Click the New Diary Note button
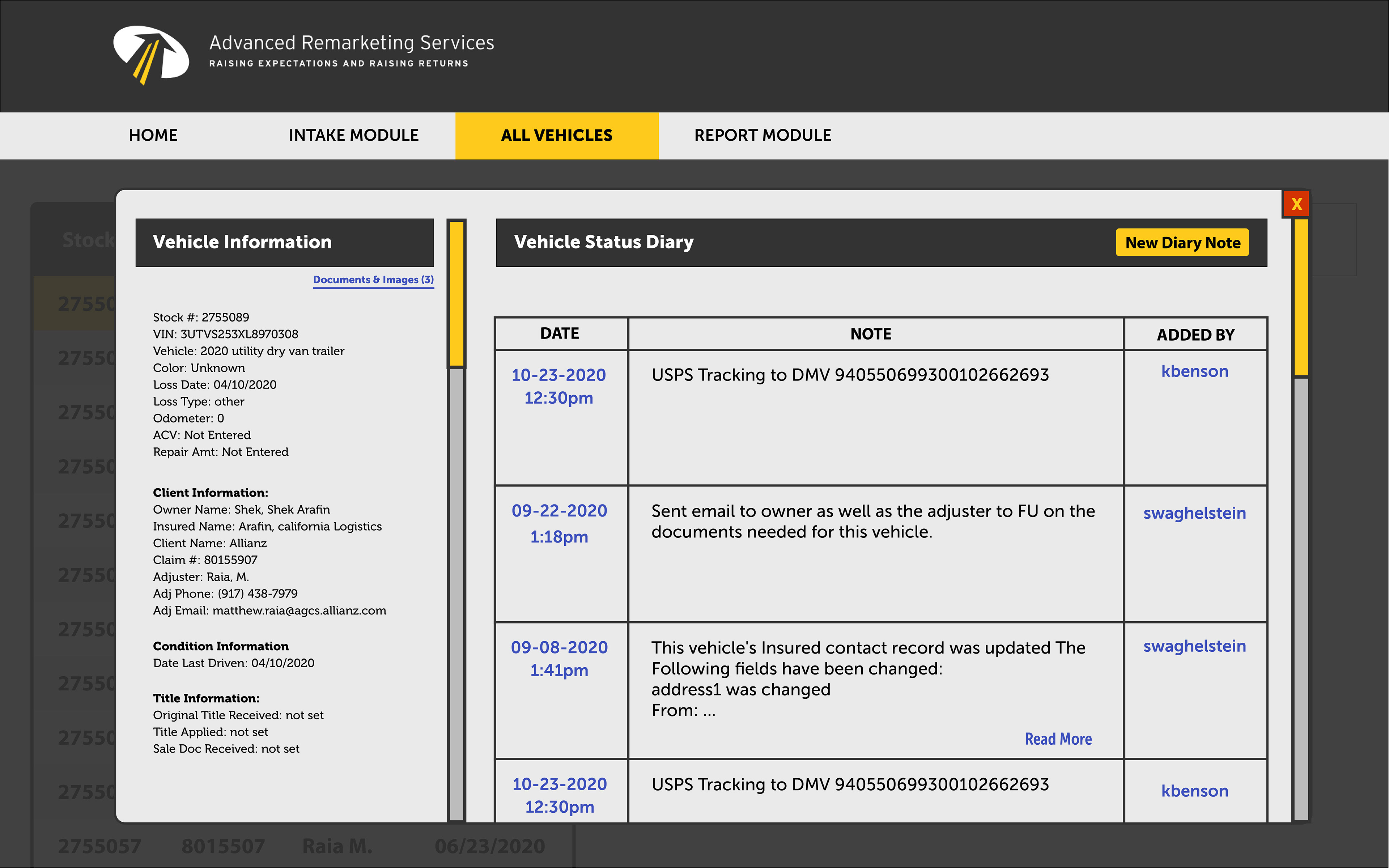The height and width of the screenshot is (868, 1389). [x=1182, y=243]
